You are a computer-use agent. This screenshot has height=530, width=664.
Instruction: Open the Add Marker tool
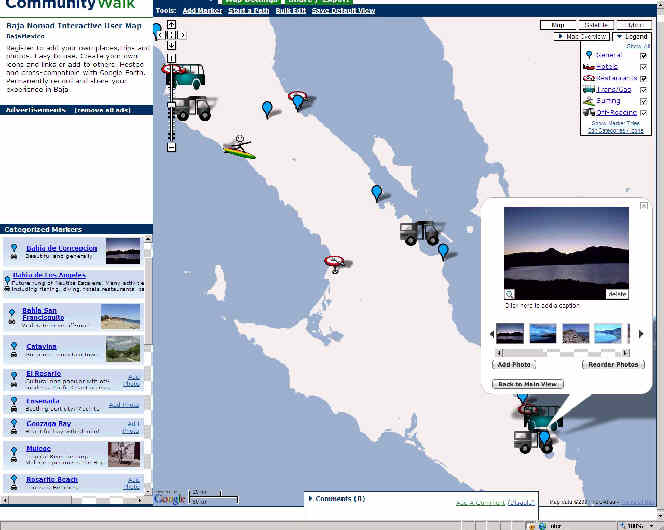tap(202, 11)
